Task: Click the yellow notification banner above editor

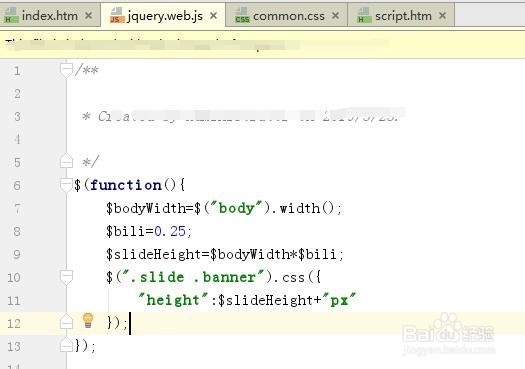Action: point(262,45)
